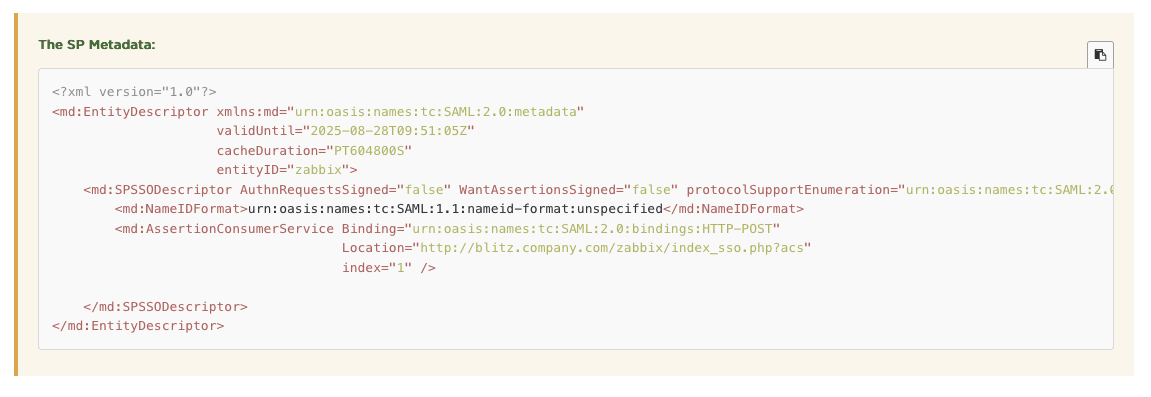Image resolution: width=1151 pixels, height=397 pixels.
Task: Click the closing md:EntityDescriptor tag
Action: click(138, 326)
